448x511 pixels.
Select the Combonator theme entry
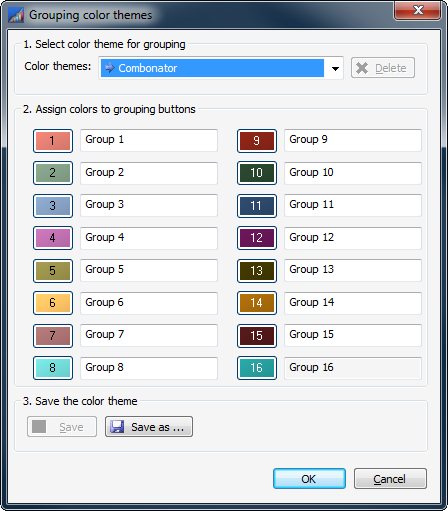(212, 68)
